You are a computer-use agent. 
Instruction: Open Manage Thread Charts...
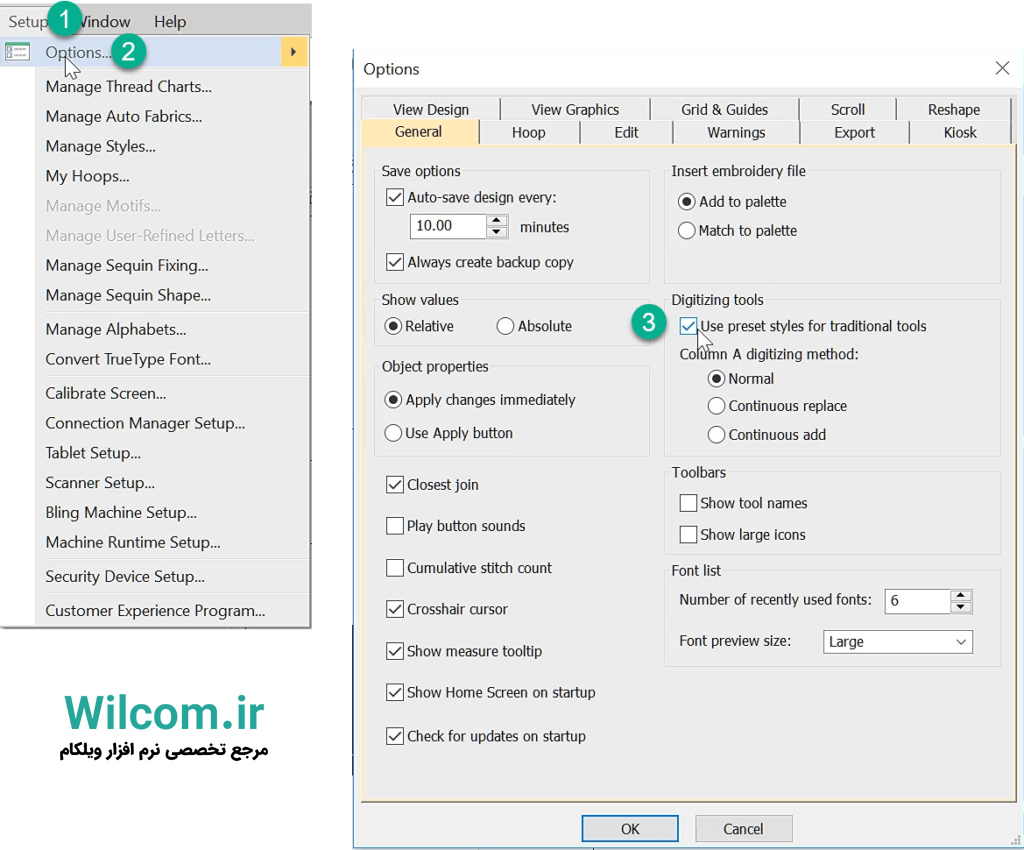point(129,86)
